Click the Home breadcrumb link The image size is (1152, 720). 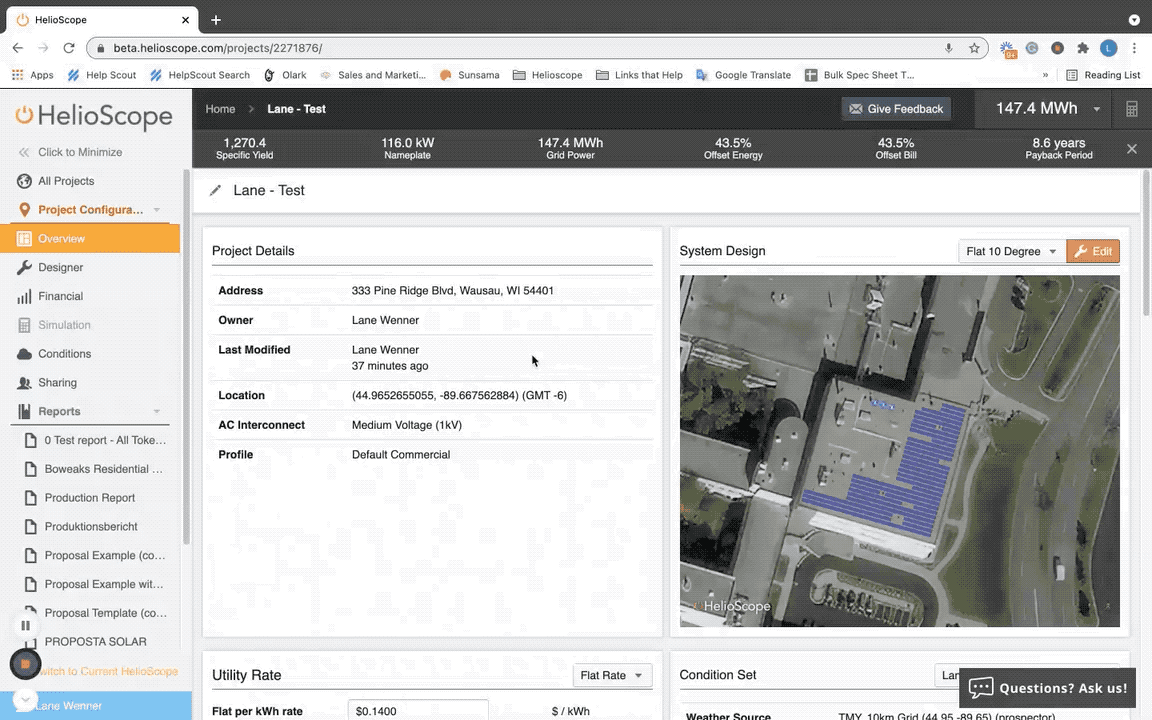[220, 109]
